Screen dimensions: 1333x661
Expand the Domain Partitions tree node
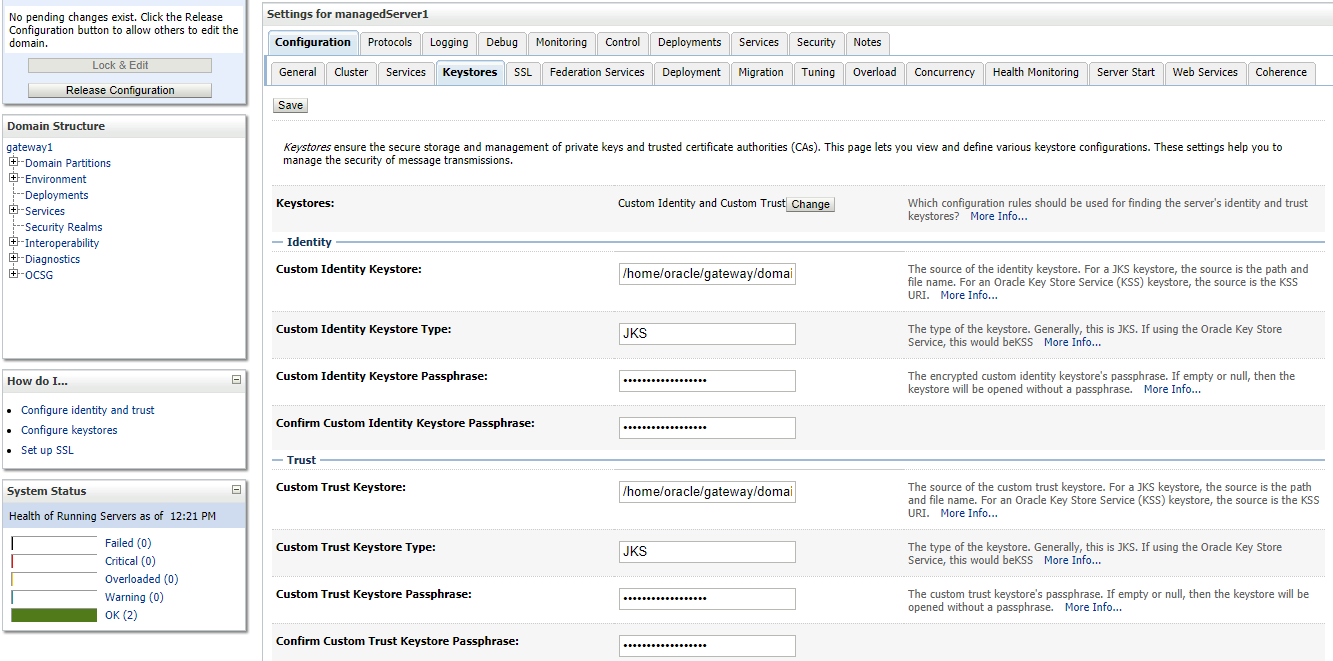[x=14, y=163]
